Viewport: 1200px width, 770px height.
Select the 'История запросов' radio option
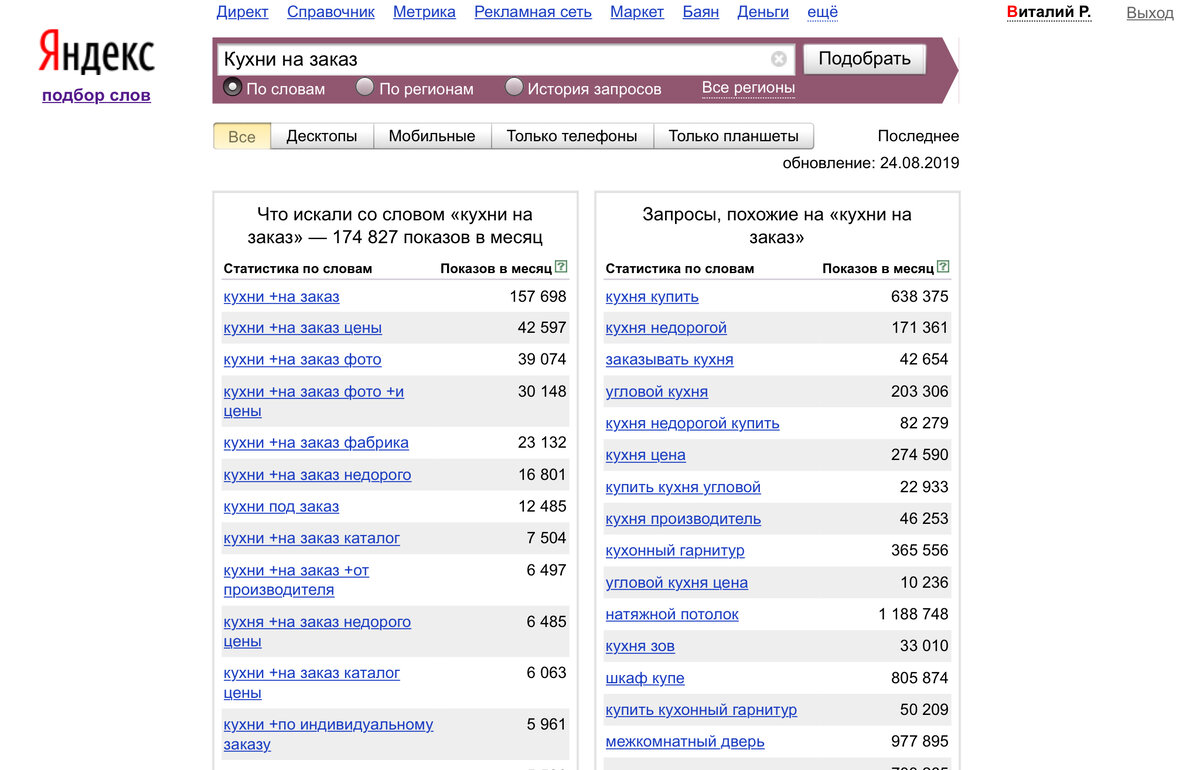tap(514, 87)
